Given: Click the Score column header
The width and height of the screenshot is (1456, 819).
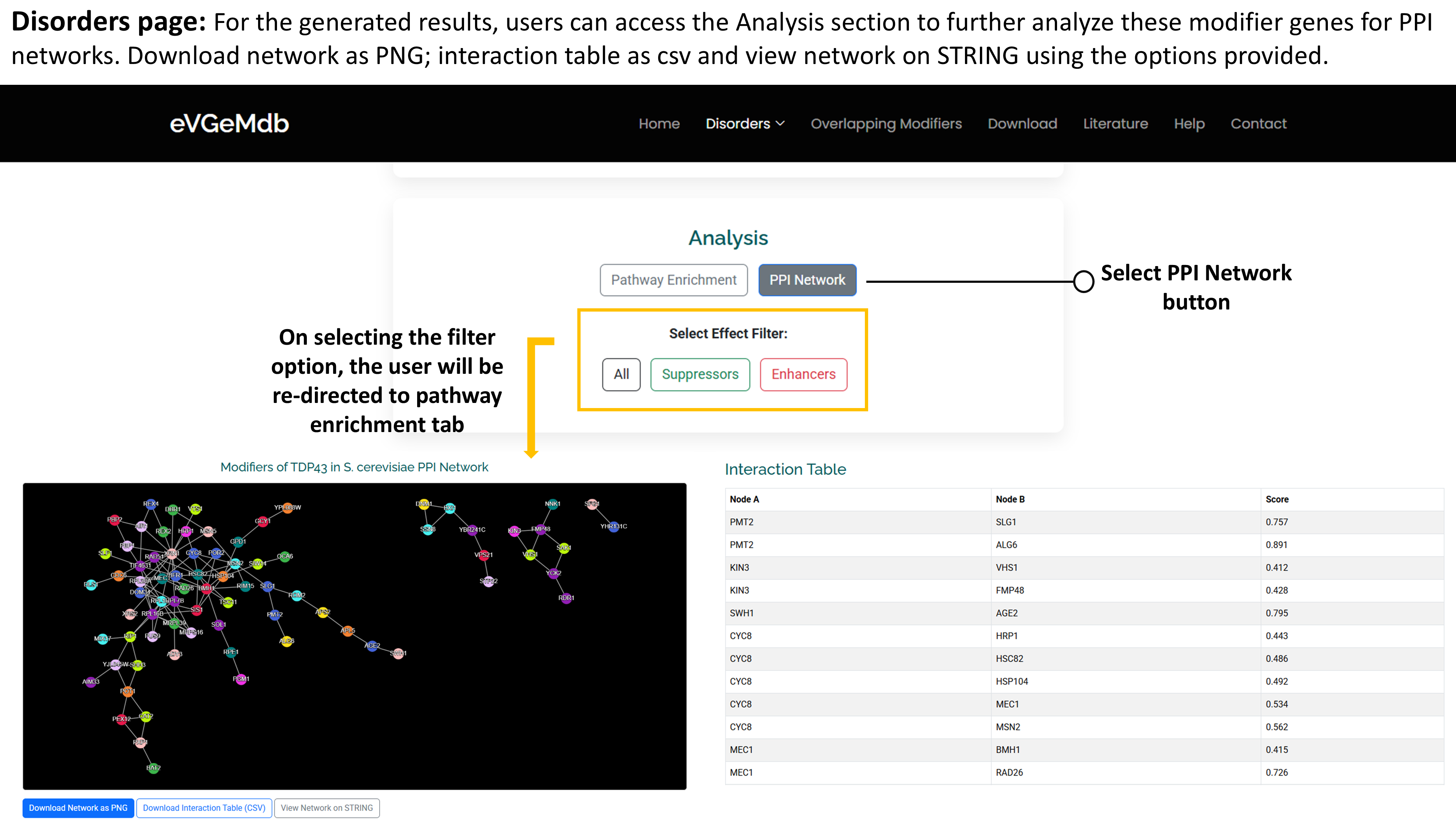Looking at the screenshot, I should (x=1277, y=499).
